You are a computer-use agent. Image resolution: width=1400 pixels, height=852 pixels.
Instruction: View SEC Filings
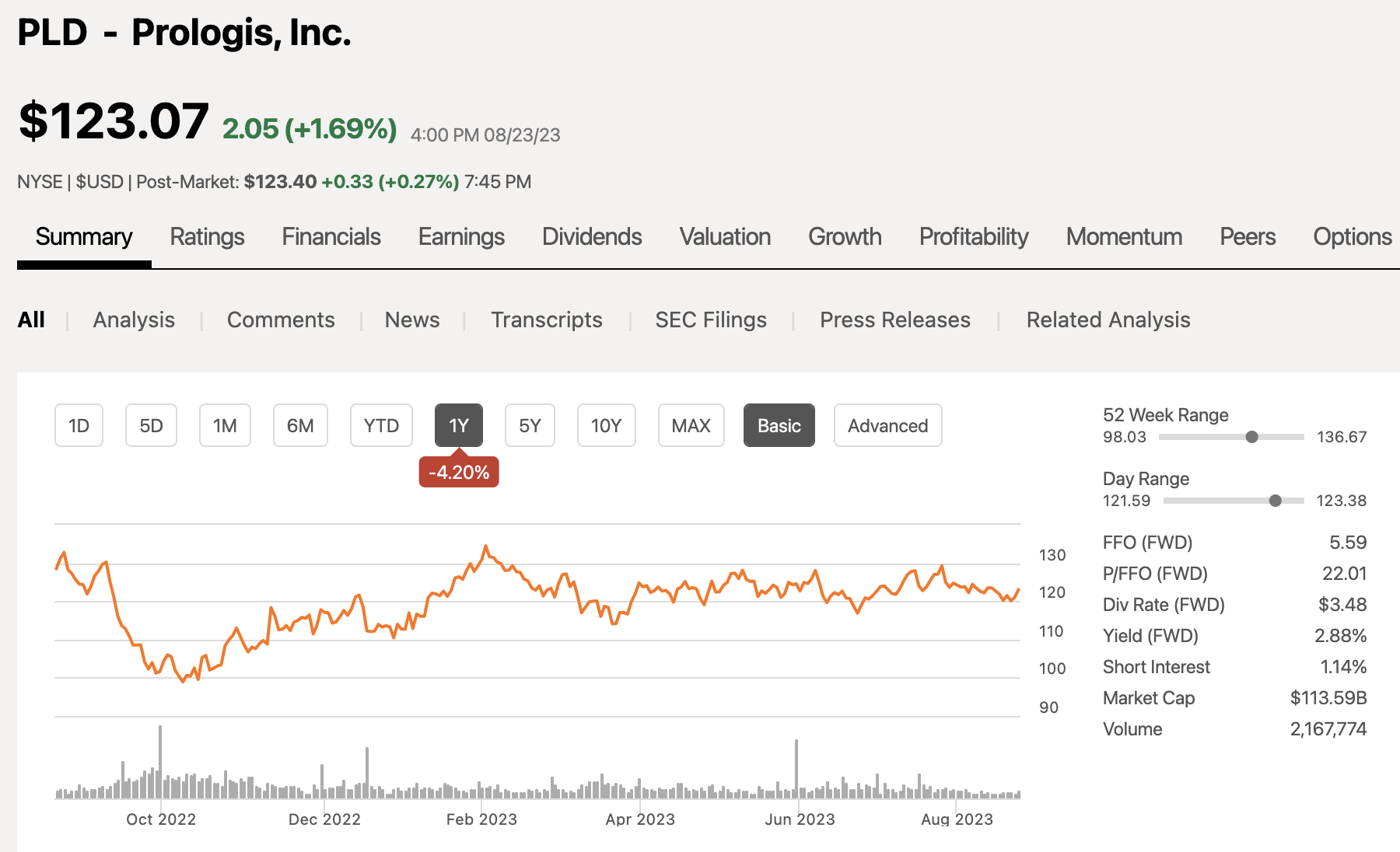[x=711, y=319]
